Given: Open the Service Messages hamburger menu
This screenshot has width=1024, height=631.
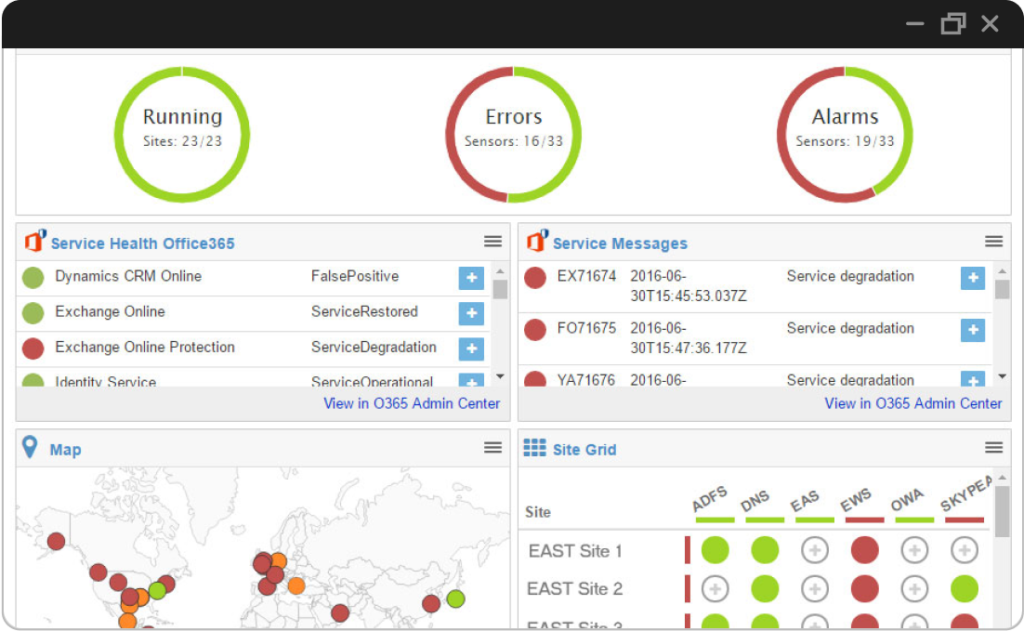Looking at the screenshot, I should 994,242.
